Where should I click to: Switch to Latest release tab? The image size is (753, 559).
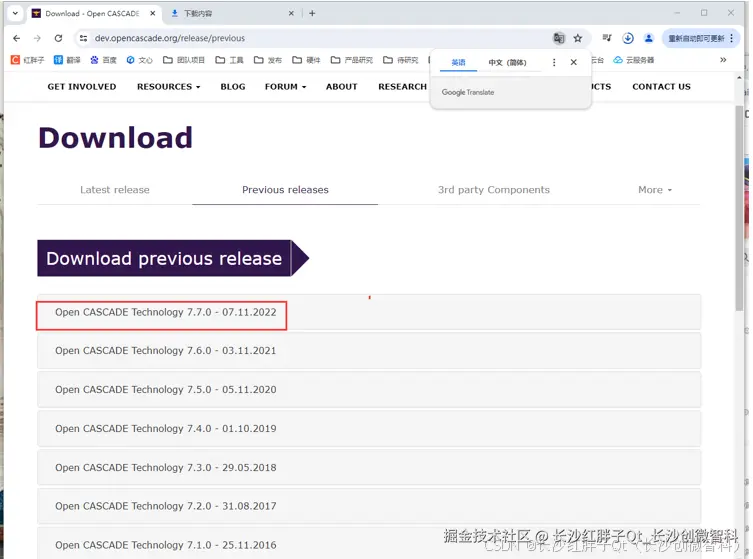(x=115, y=190)
